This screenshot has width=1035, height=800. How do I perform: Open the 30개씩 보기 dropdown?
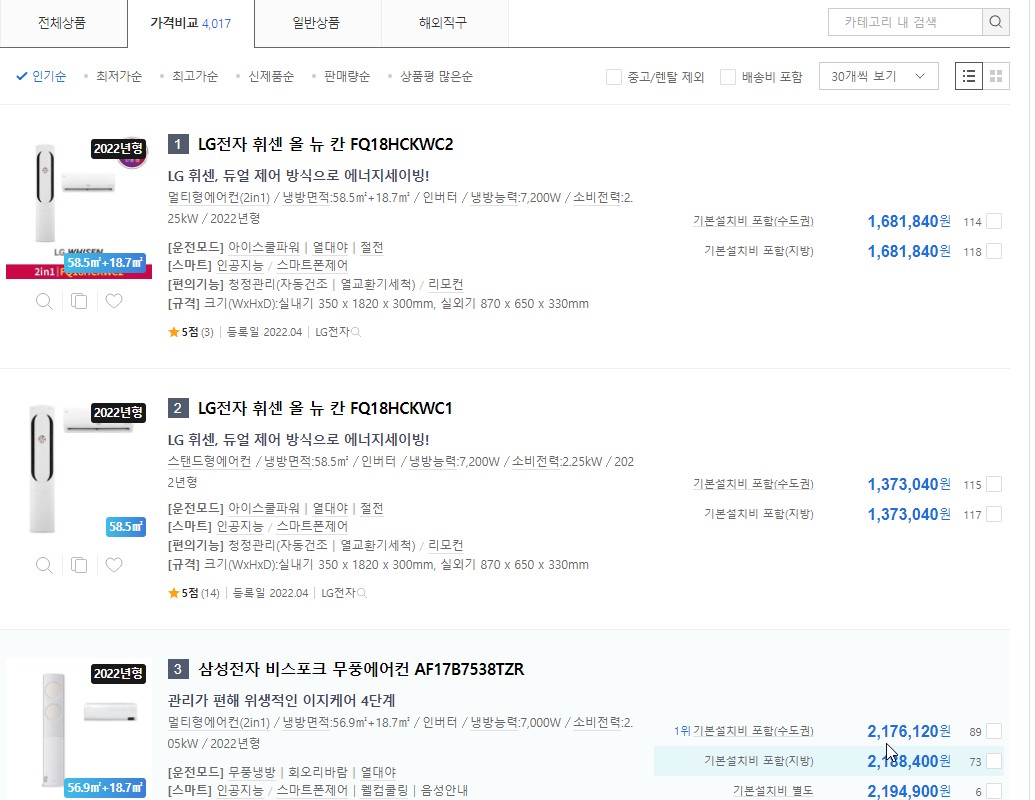(879, 77)
